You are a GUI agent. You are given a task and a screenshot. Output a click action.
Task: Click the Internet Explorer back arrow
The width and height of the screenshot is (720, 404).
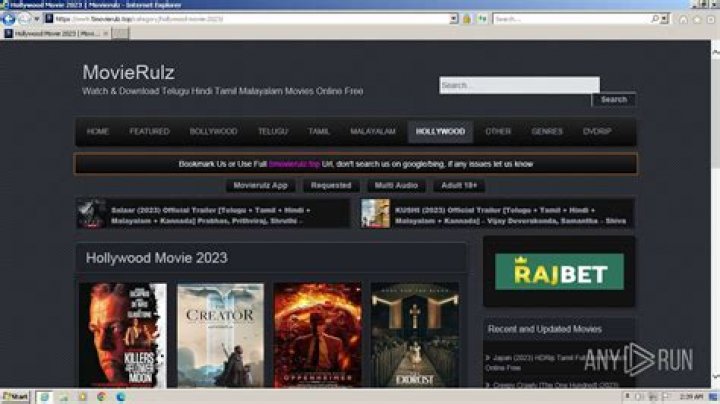(9, 19)
